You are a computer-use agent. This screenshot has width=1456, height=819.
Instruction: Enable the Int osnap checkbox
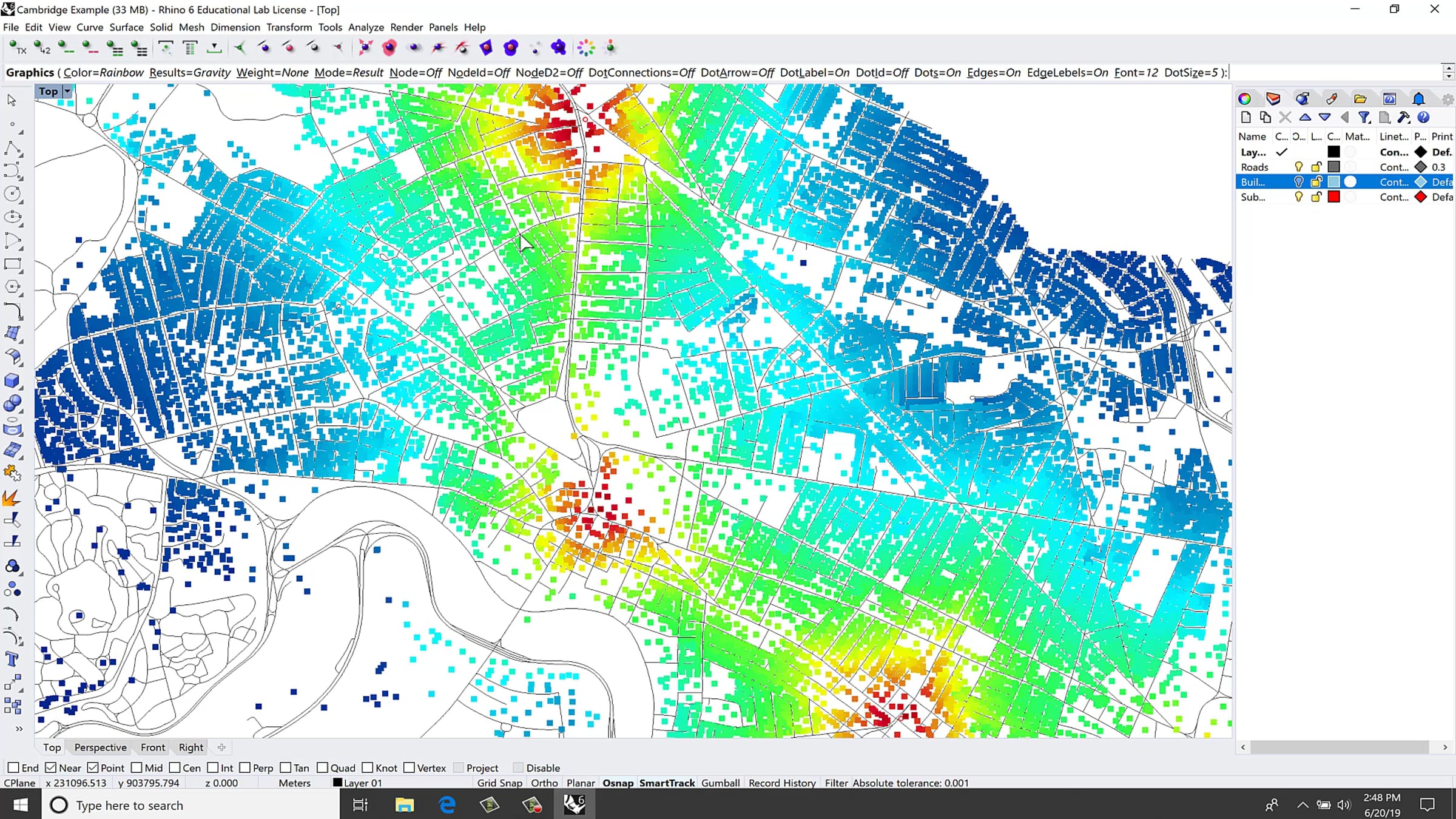(x=212, y=767)
